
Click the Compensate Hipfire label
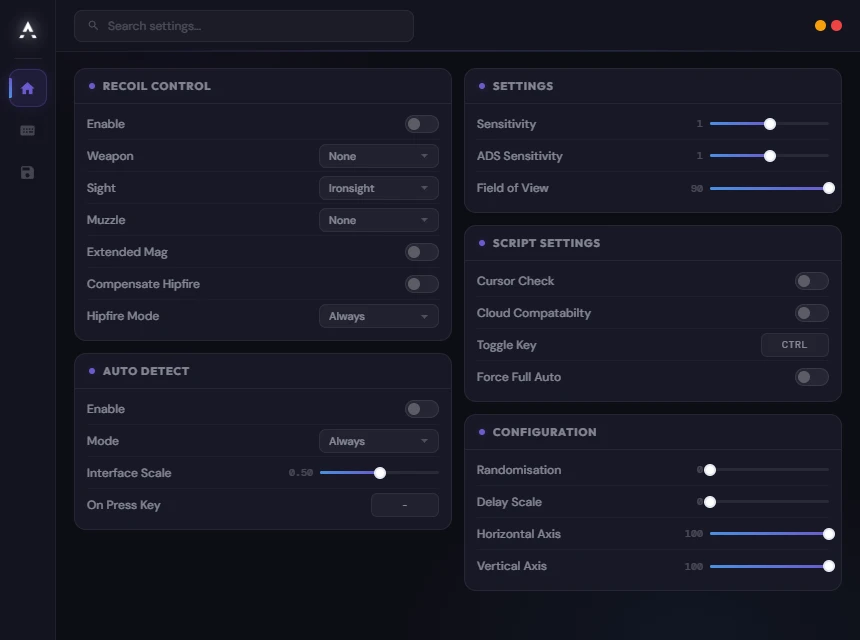coord(143,284)
